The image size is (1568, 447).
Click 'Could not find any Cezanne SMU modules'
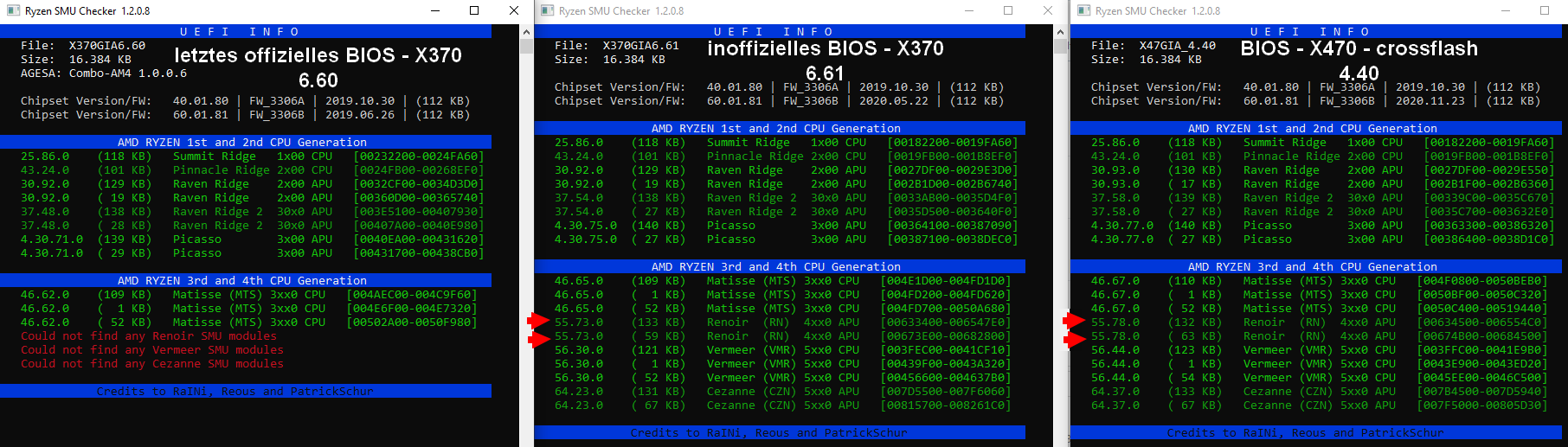point(152,364)
